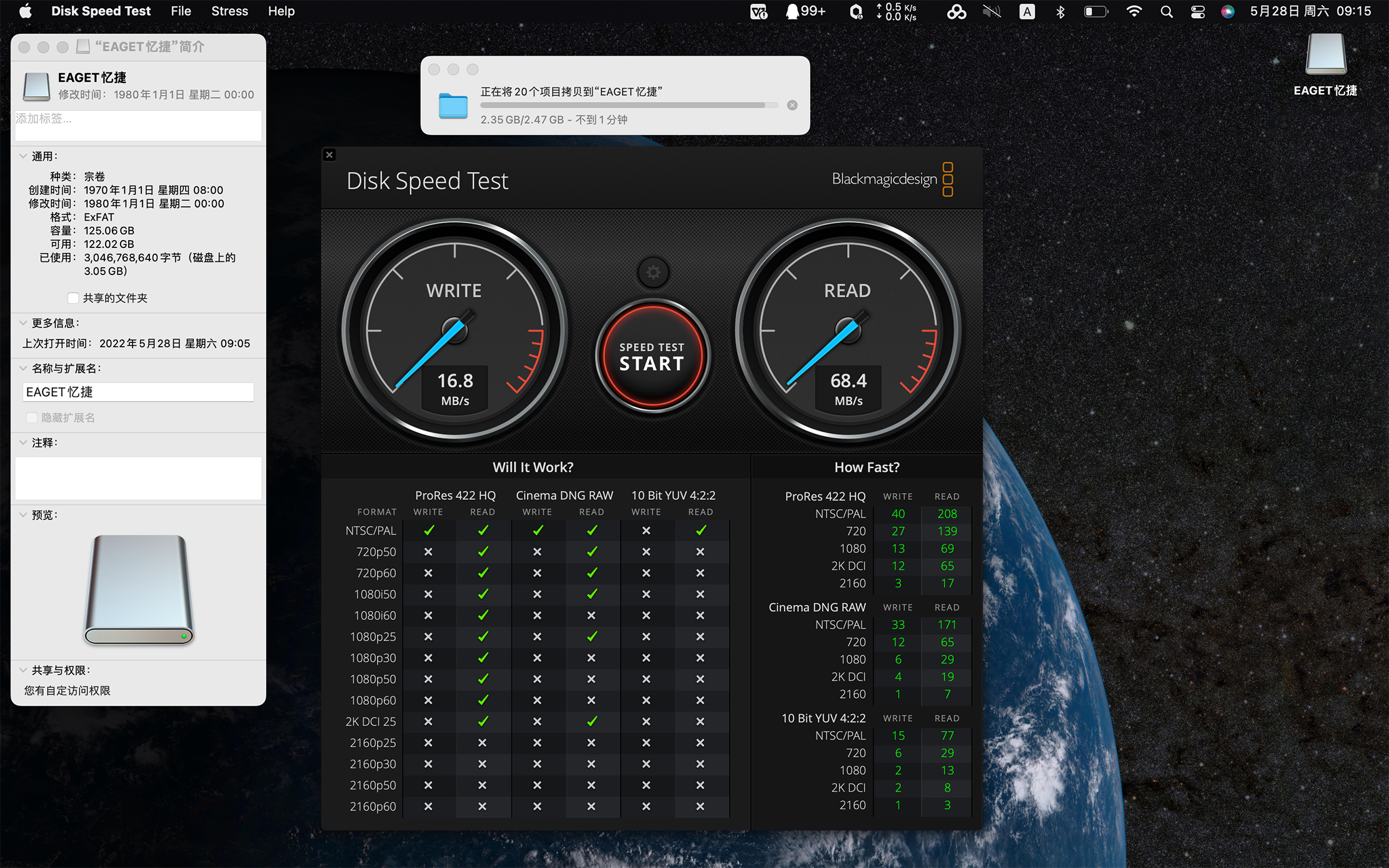This screenshot has height=868, width=1389.
Task: Toggle the 隐藏扩展名 checkbox
Action: coord(32,417)
